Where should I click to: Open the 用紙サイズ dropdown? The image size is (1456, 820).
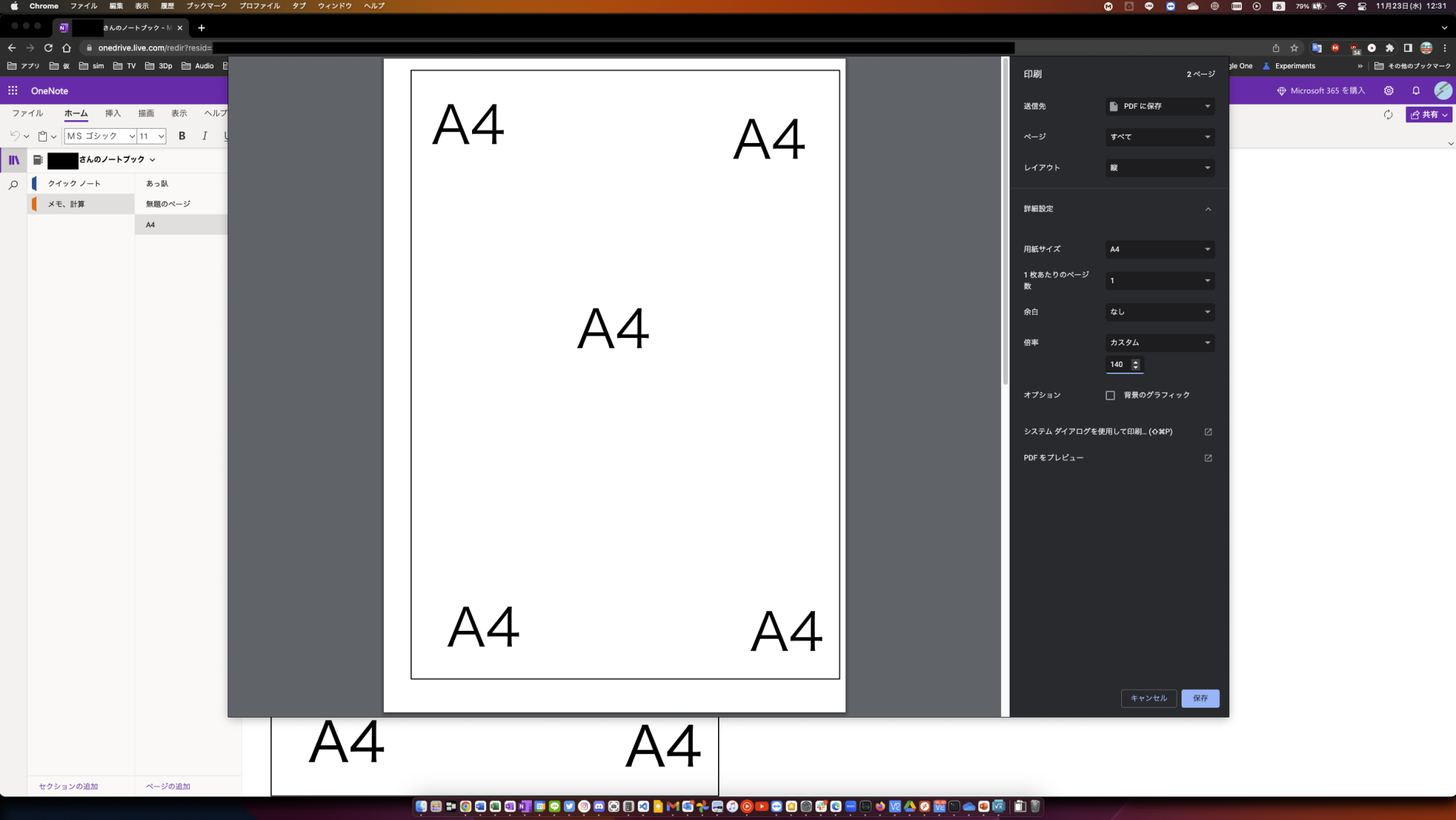click(1158, 249)
